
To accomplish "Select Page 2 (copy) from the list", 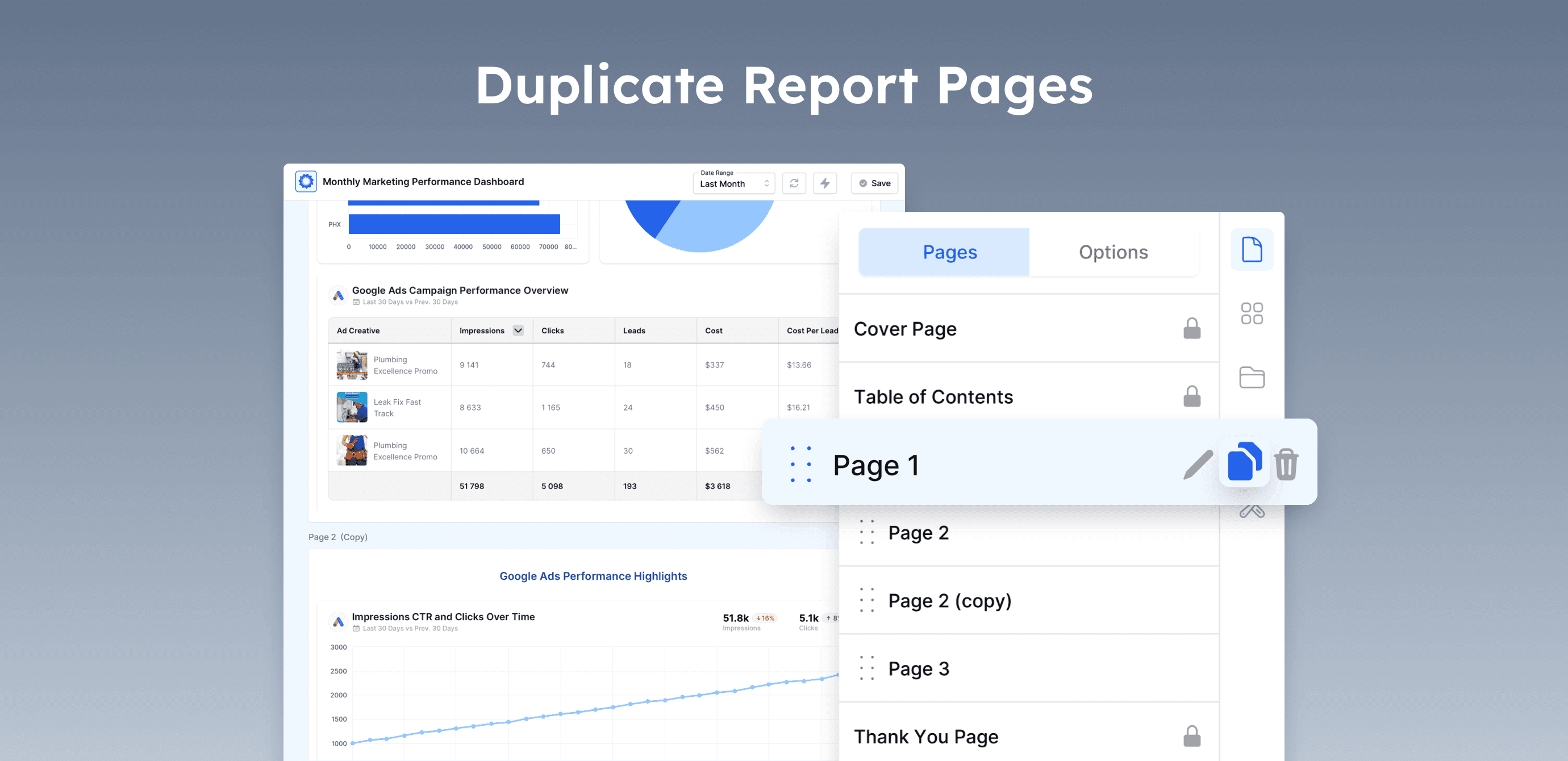I will pyautogui.click(x=949, y=600).
